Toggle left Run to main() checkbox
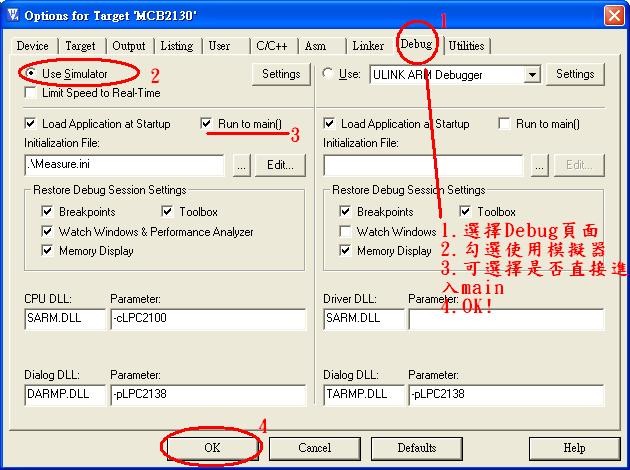This screenshot has height=470, width=630. [207, 124]
